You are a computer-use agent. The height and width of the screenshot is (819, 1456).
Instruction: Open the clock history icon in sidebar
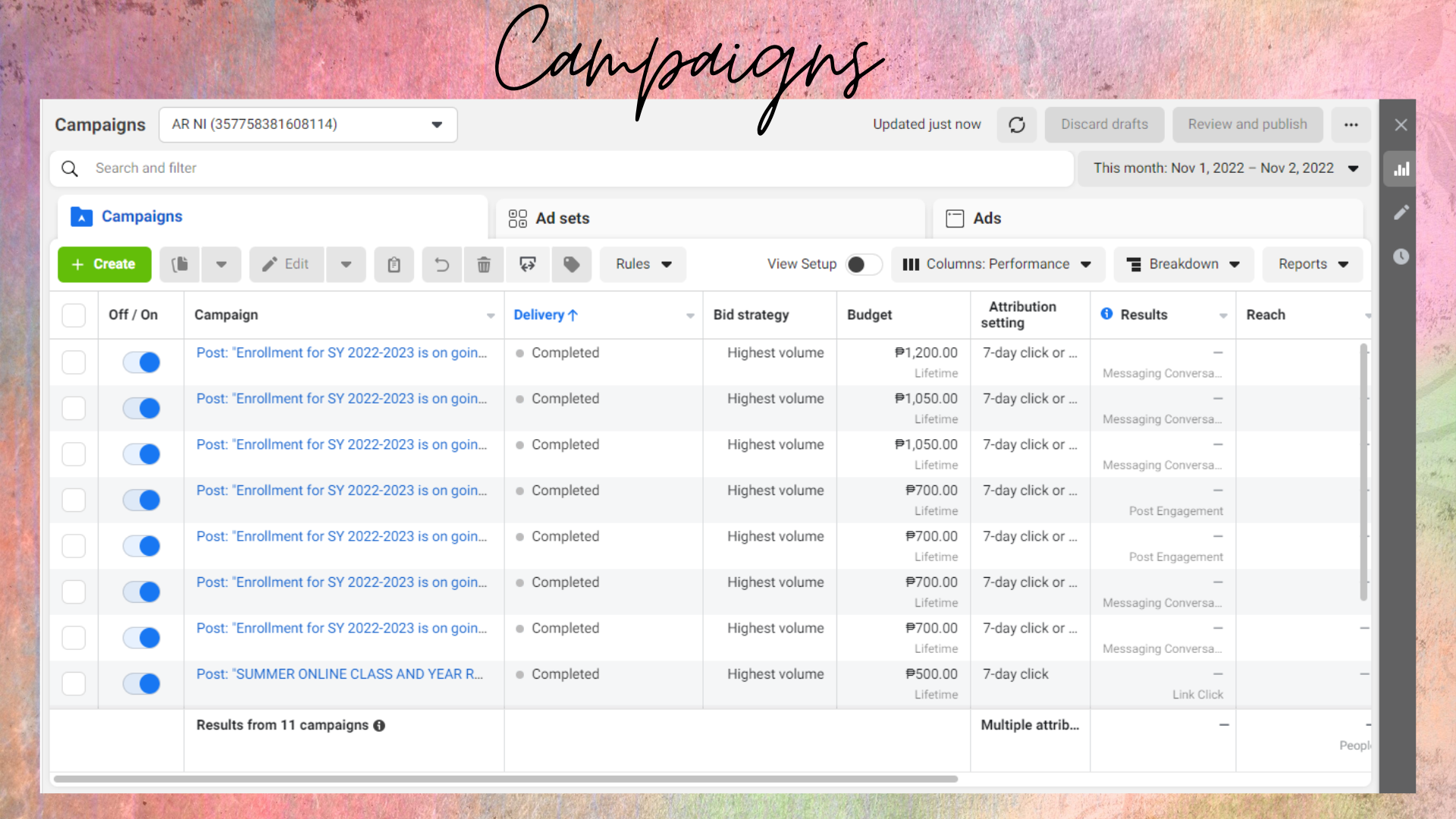(x=1401, y=256)
